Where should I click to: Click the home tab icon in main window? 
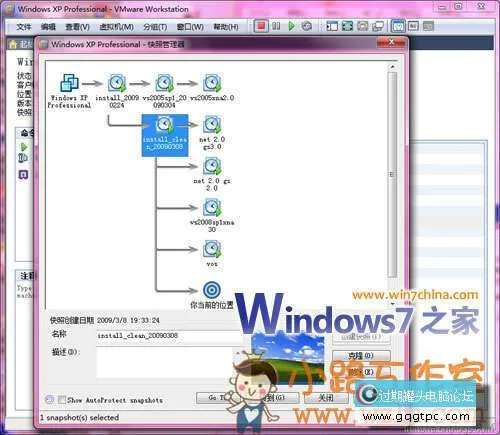pyautogui.click(x=13, y=44)
